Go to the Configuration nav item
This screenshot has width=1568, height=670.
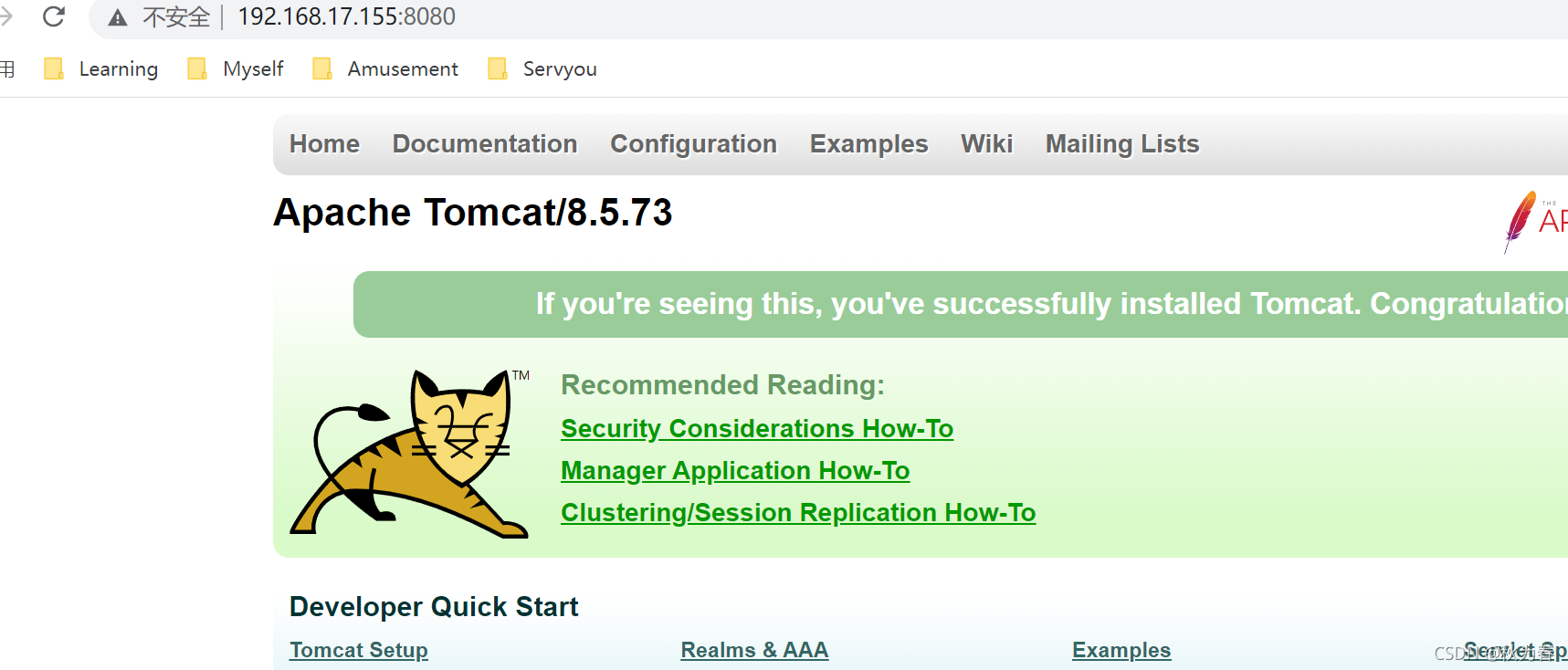[x=693, y=144]
